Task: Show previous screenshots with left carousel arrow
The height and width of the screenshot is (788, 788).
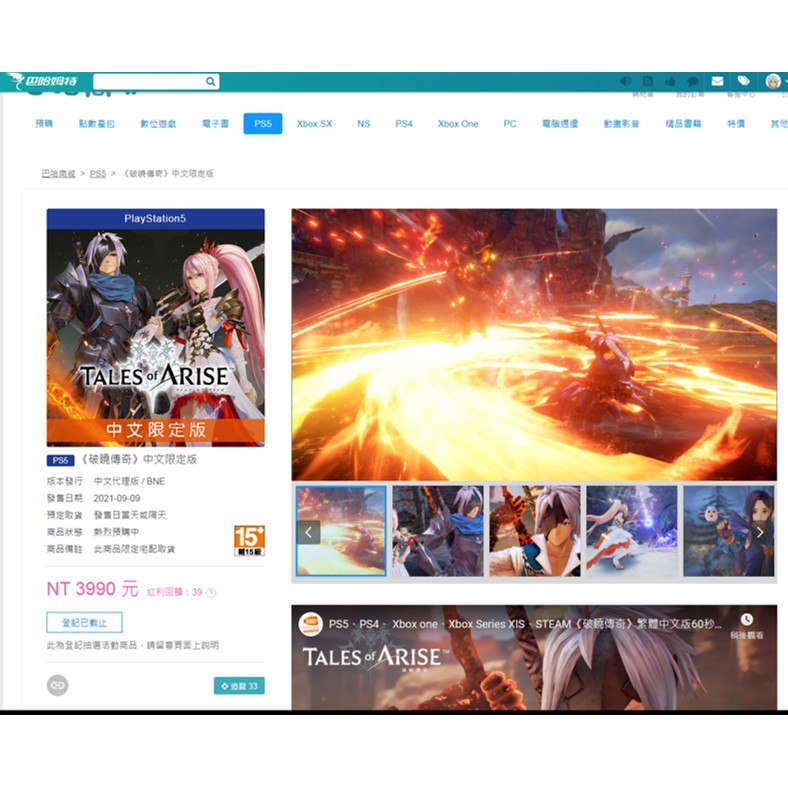Action: [309, 532]
